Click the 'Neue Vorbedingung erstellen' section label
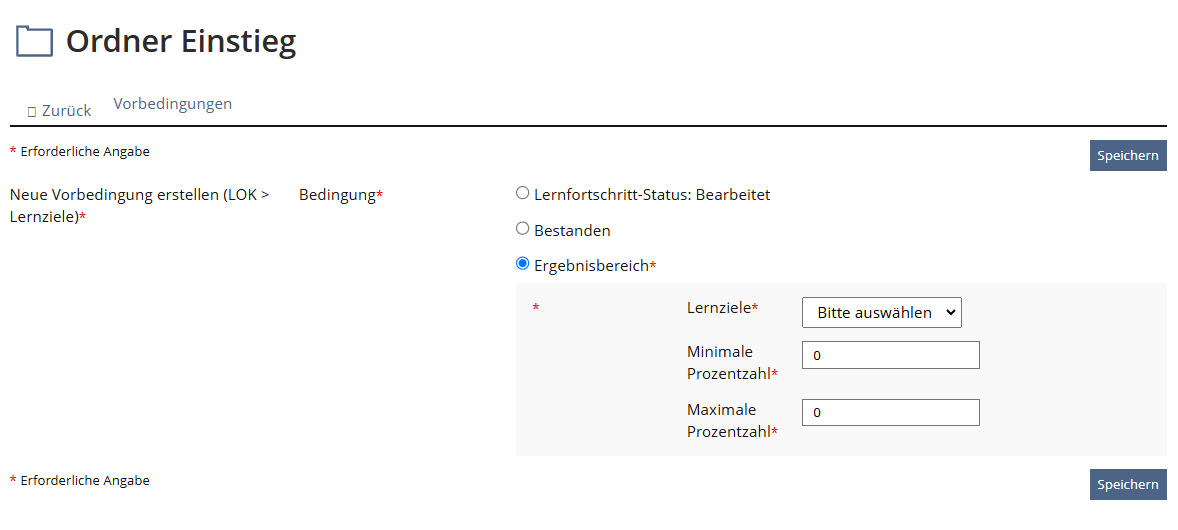Image resolution: width=1178 pixels, height=530 pixels. click(x=139, y=205)
